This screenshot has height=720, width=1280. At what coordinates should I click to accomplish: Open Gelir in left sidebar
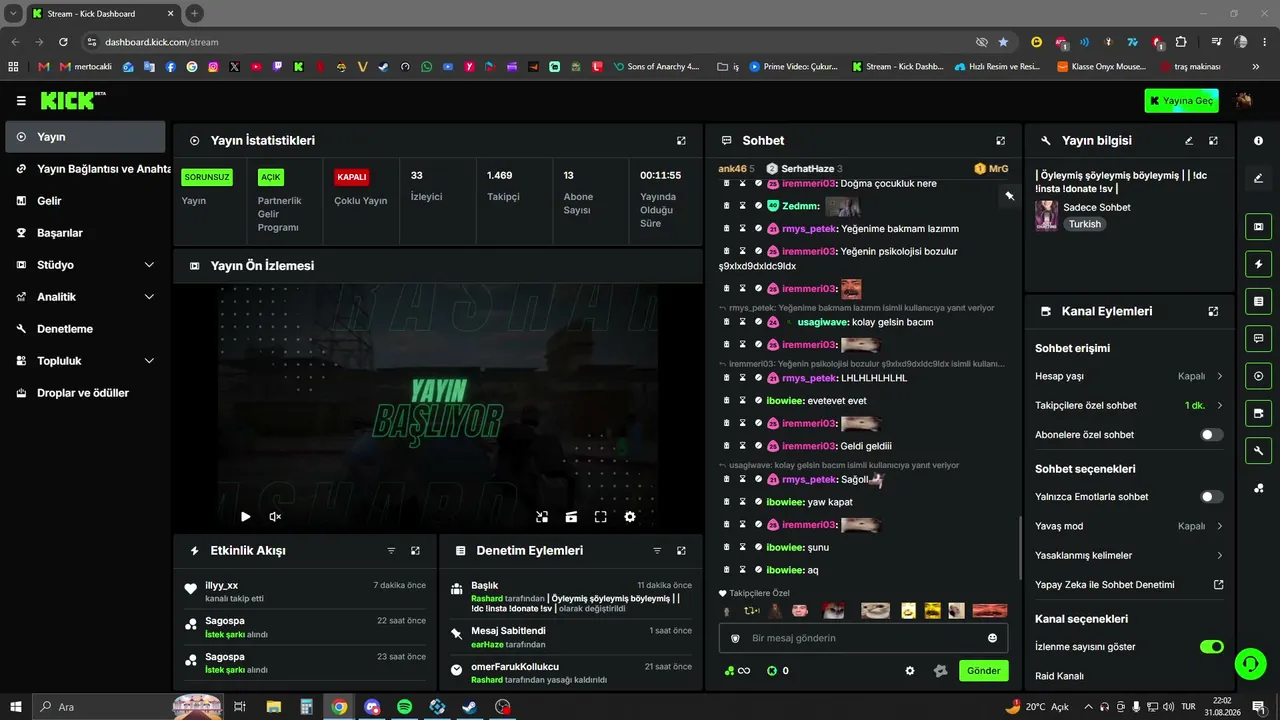pyautogui.click(x=85, y=201)
